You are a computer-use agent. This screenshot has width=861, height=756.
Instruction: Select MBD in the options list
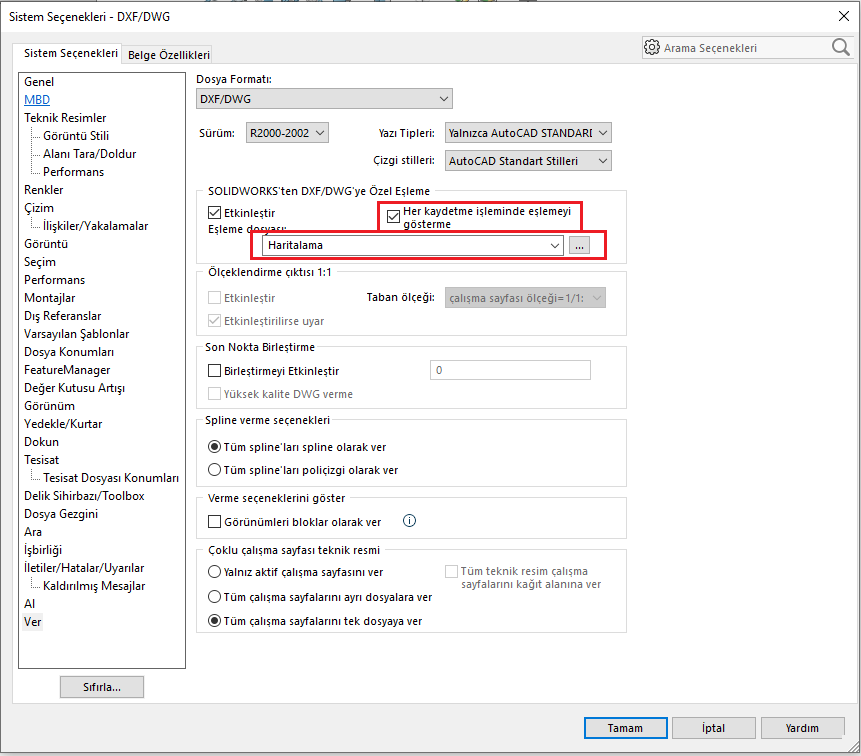[37, 100]
